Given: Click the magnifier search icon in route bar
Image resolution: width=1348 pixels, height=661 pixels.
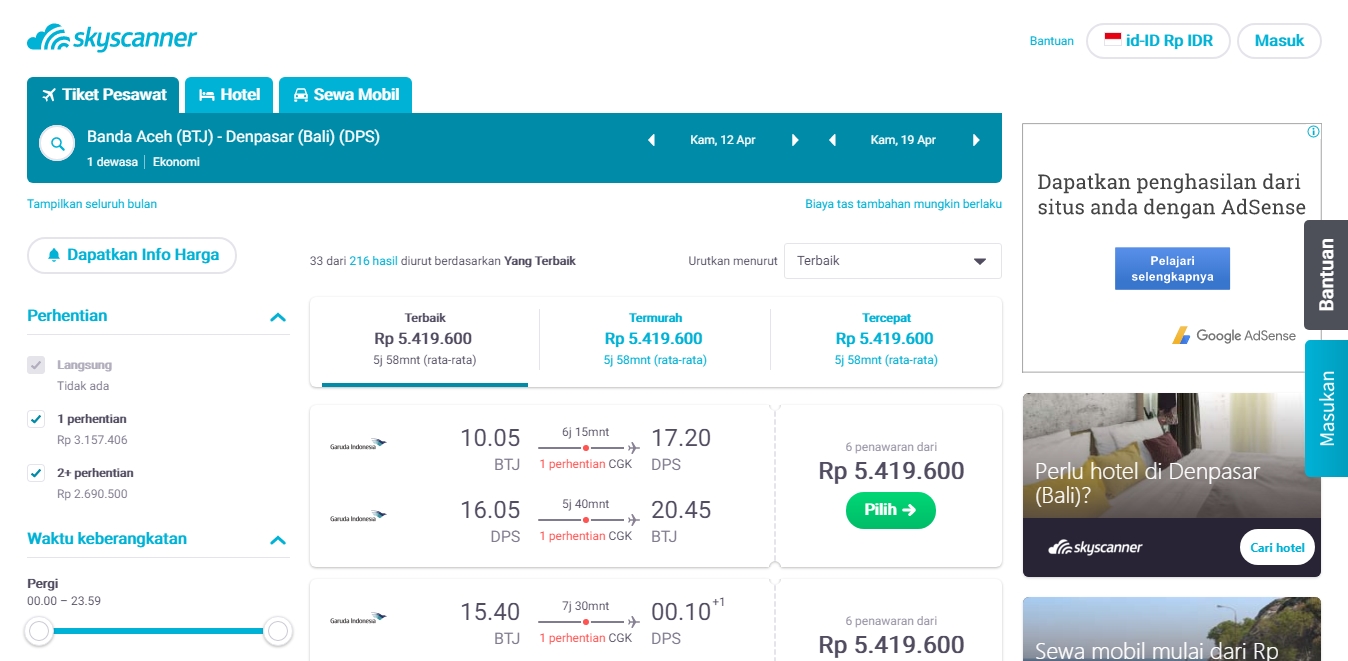Looking at the screenshot, I should tap(58, 144).
